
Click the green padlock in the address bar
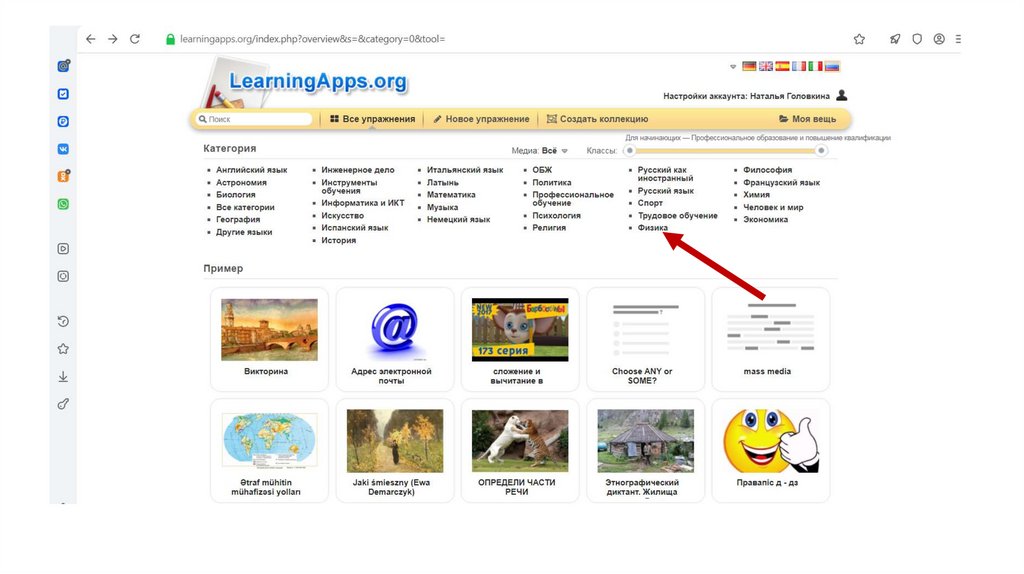[x=170, y=39]
